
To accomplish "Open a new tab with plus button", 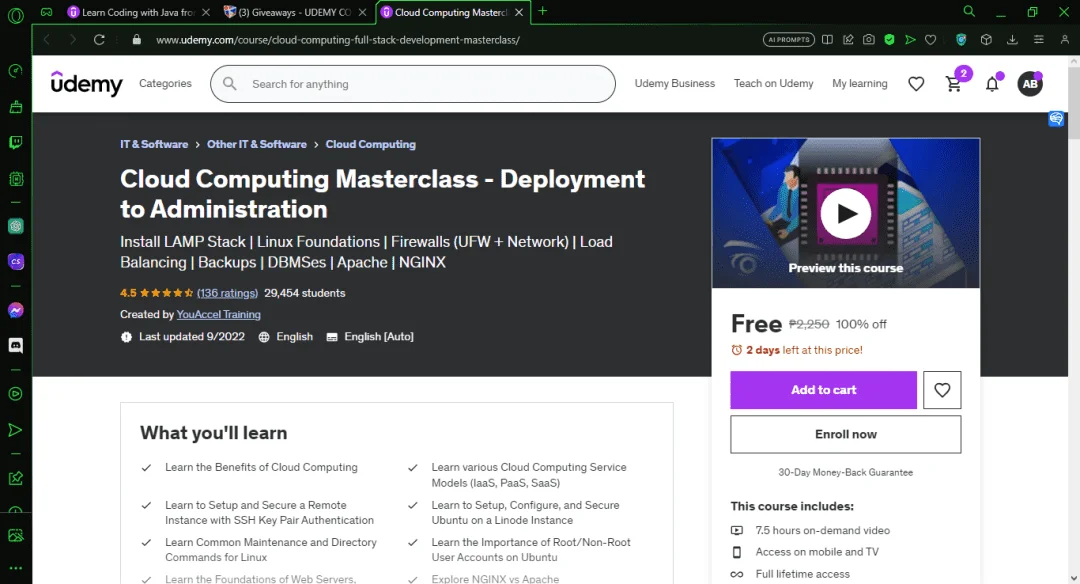I will [543, 11].
